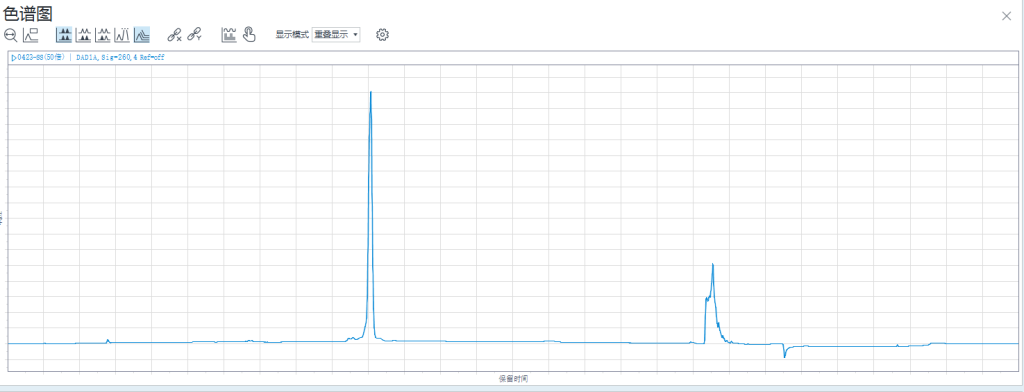Click the DAD1A Sig=260,4 signal description
Screen dimensions: 1024x392
click(120, 57)
